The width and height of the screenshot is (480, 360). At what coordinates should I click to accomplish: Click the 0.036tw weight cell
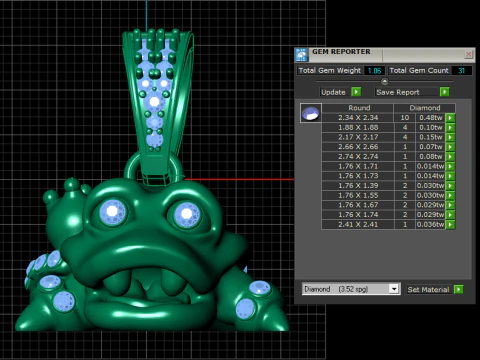coord(430,224)
